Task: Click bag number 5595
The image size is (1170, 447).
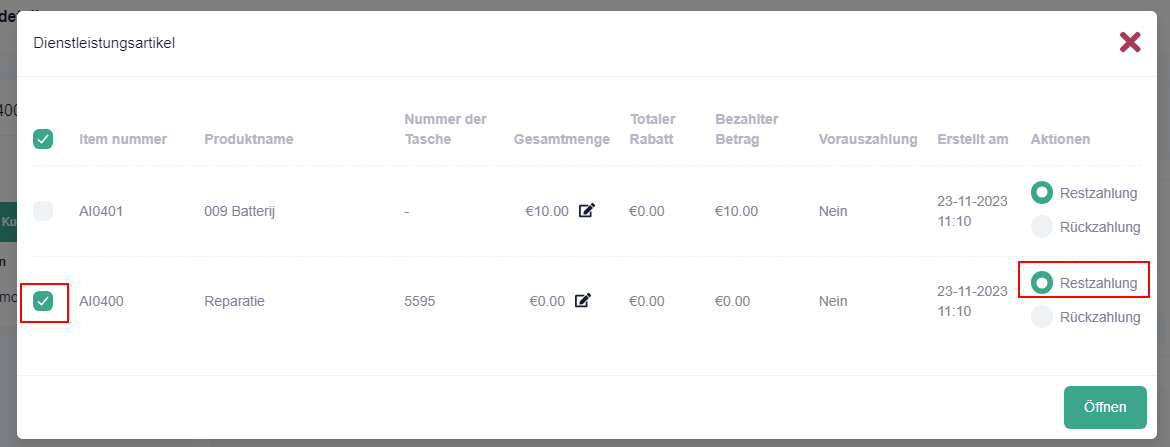Action: [x=420, y=300]
